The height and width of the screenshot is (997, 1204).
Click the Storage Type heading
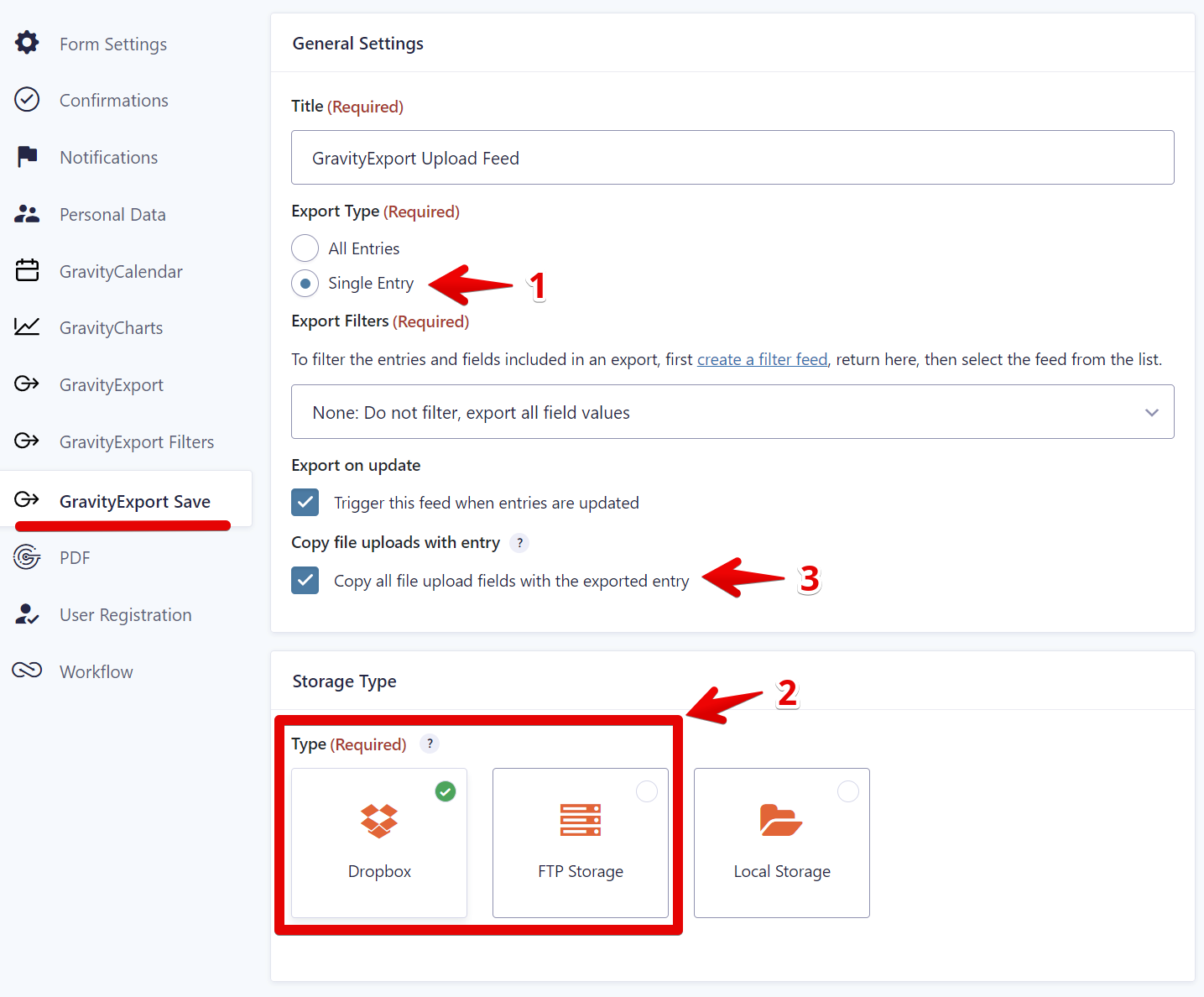click(345, 681)
